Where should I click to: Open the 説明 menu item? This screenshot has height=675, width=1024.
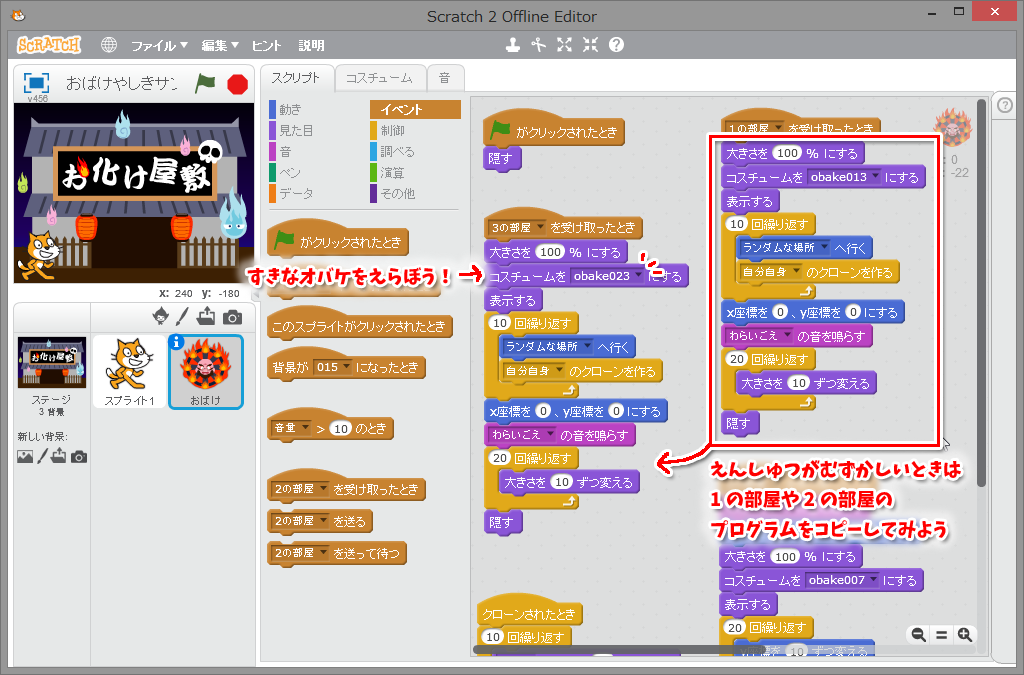(312, 45)
